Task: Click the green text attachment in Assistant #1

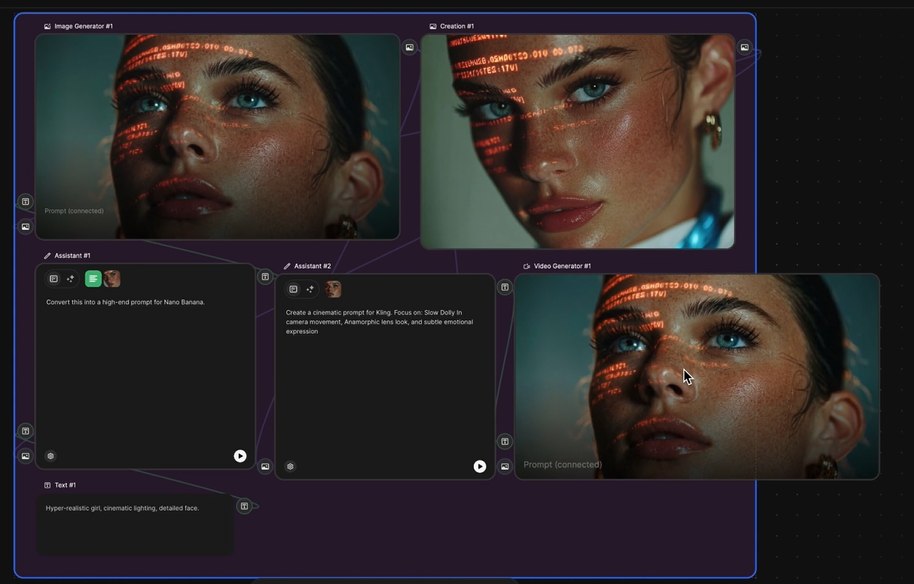Action: pos(93,279)
